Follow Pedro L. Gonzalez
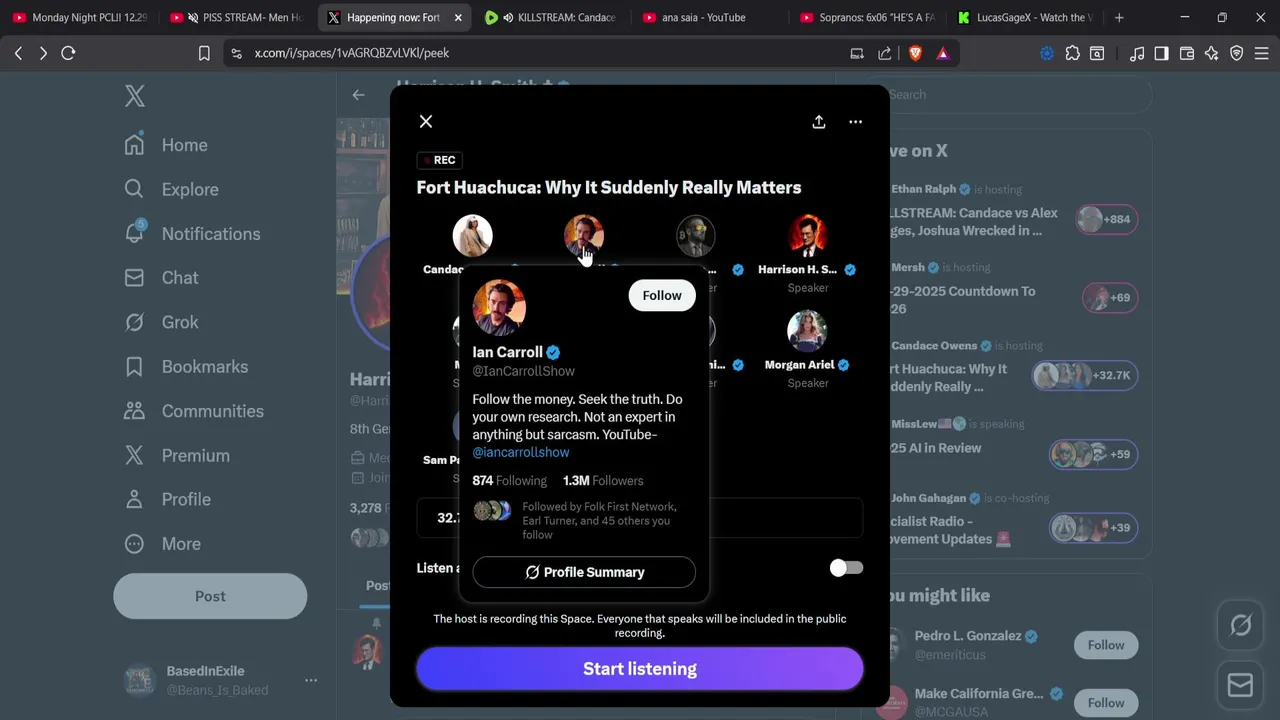Image resolution: width=1280 pixels, height=720 pixels. click(x=1106, y=645)
